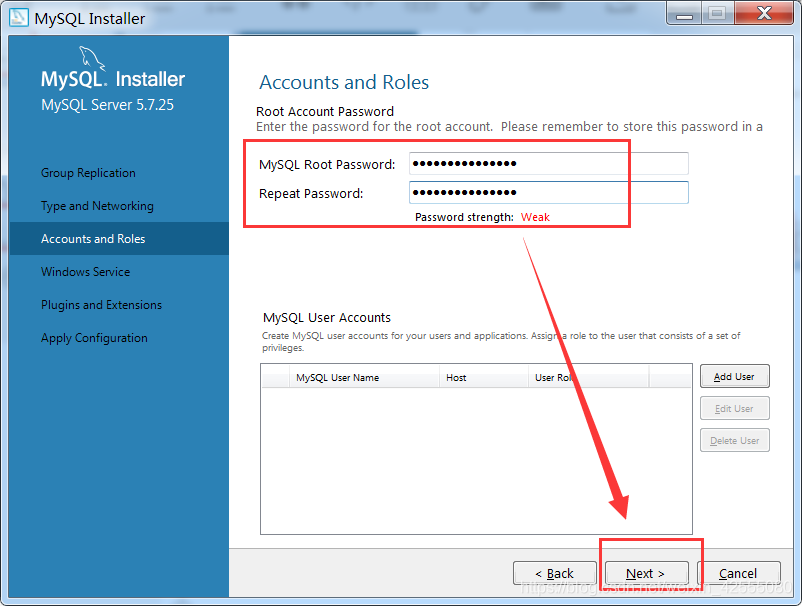Screen dimensions: 802x606
Task: Click the Host column header
Action: tap(483, 377)
